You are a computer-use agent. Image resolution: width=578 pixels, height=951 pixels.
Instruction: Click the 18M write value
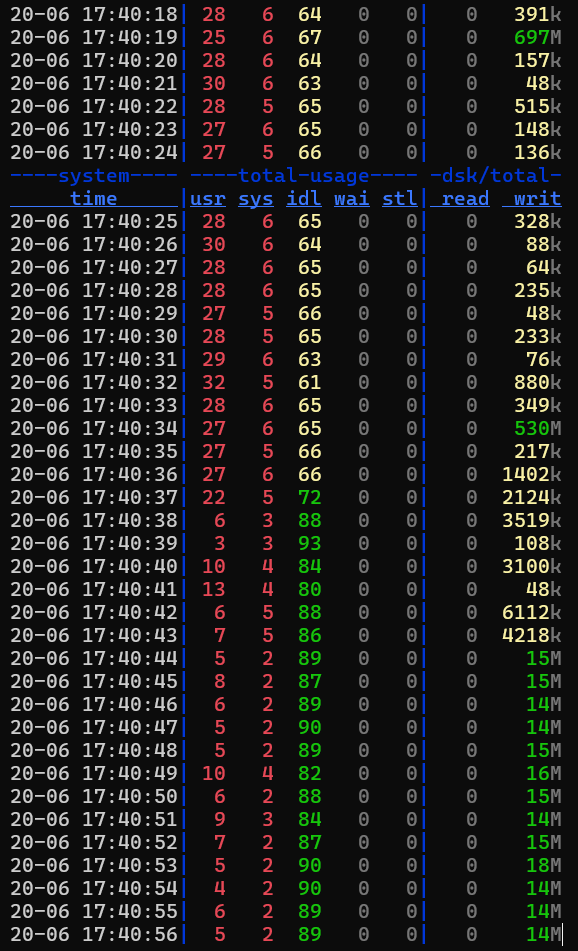click(x=543, y=865)
